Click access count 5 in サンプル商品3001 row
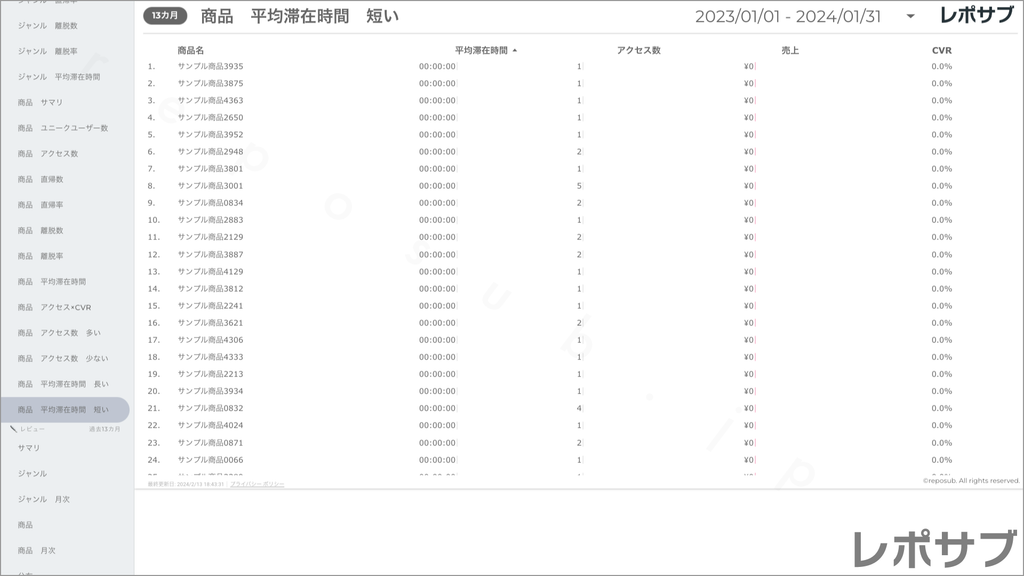This screenshot has width=1024, height=576. (x=579, y=185)
